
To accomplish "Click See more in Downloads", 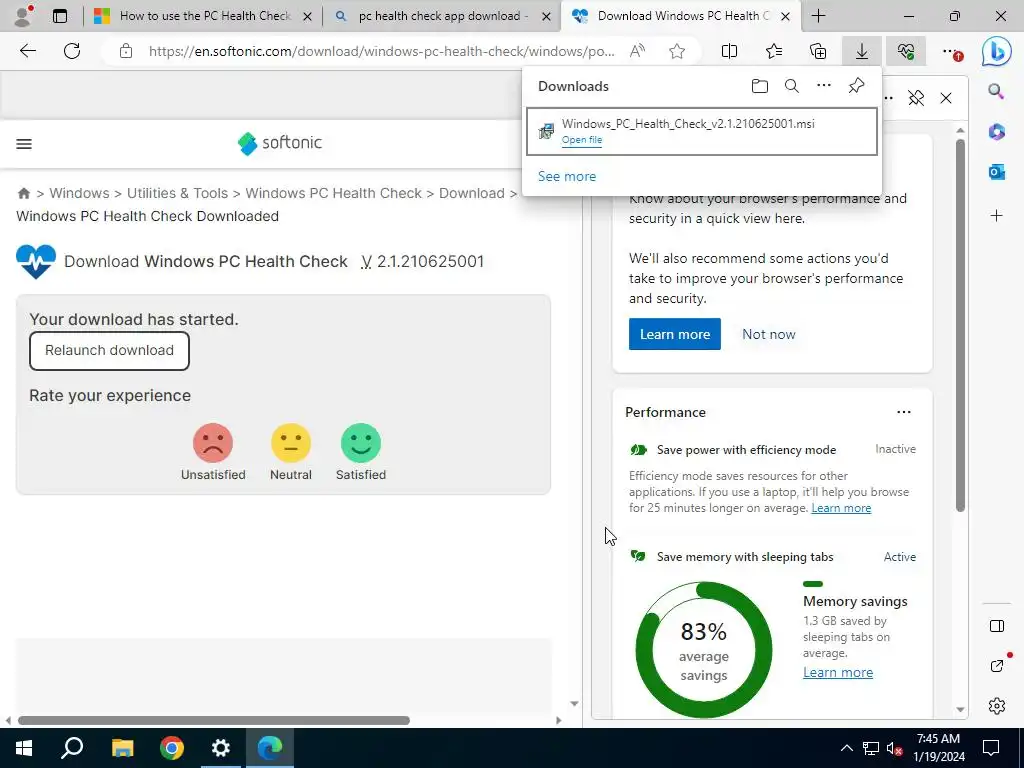I will pyautogui.click(x=567, y=176).
